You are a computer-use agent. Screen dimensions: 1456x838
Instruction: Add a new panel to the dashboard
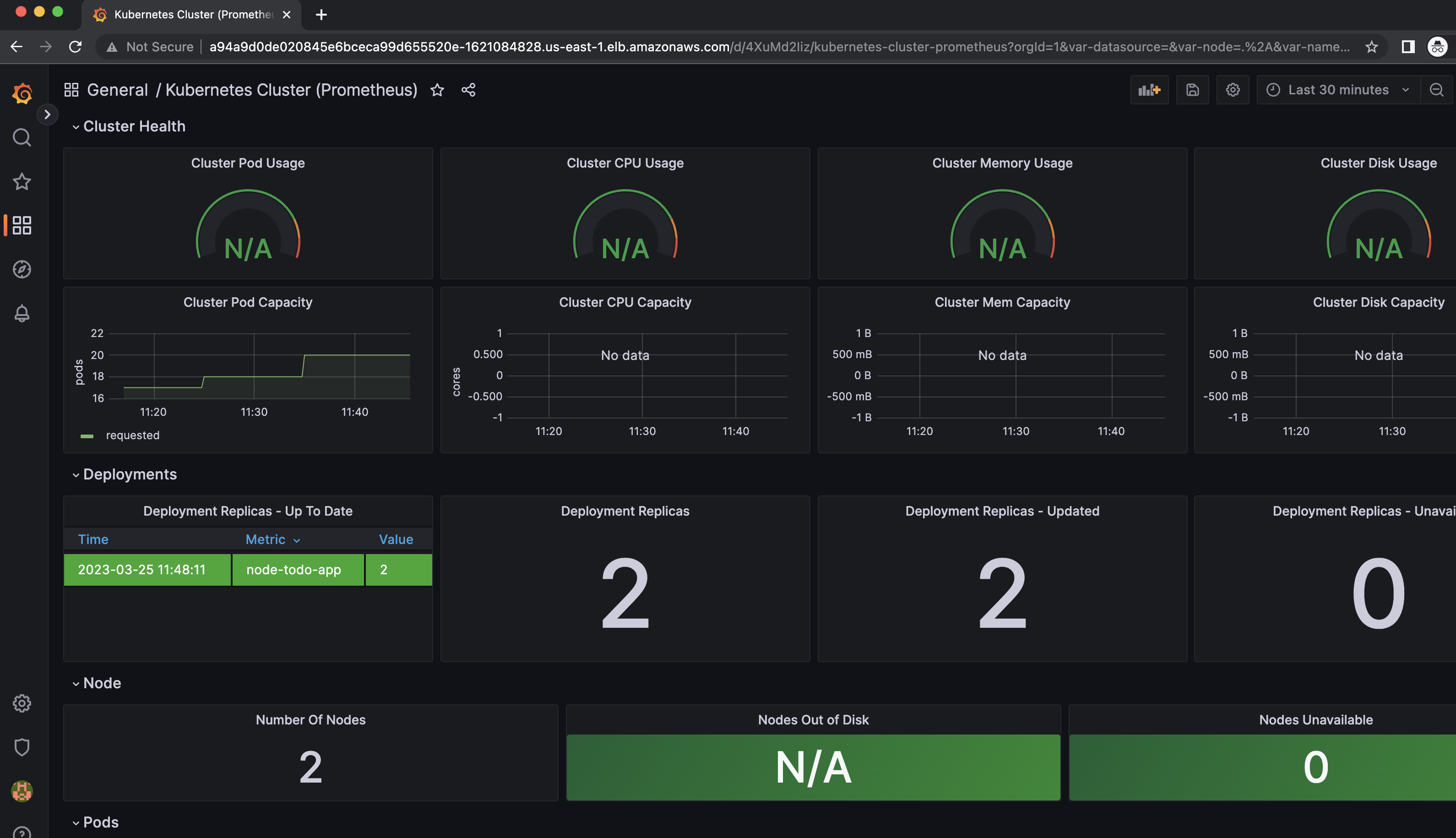pos(1149,90)
